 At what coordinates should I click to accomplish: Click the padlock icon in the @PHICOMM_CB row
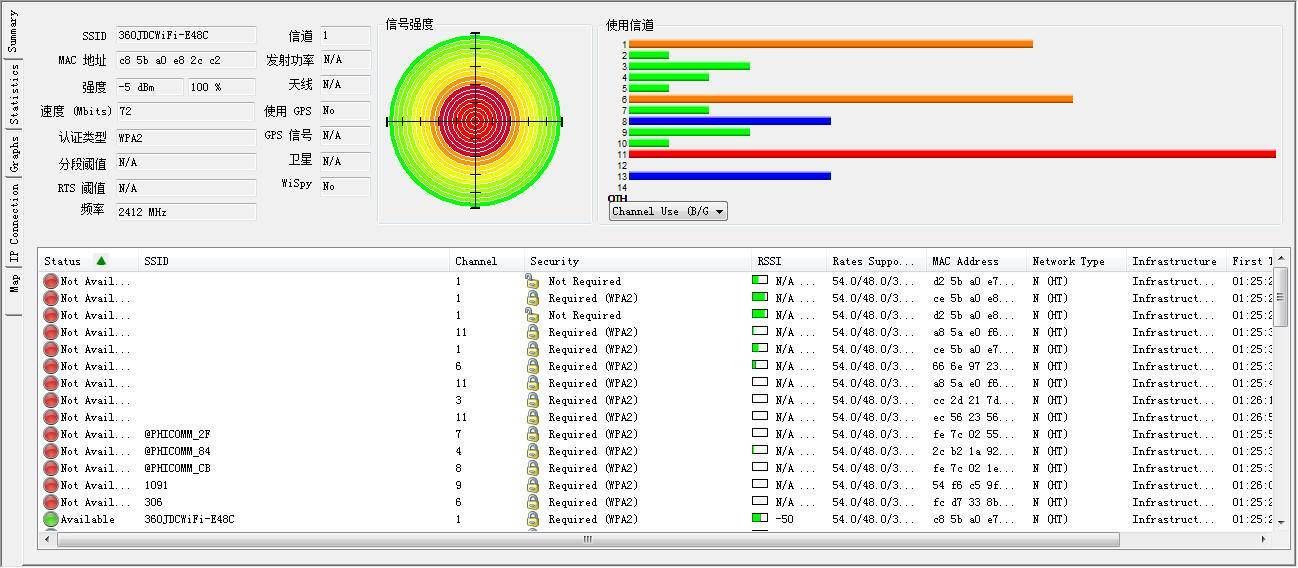(x=533, y=469)
